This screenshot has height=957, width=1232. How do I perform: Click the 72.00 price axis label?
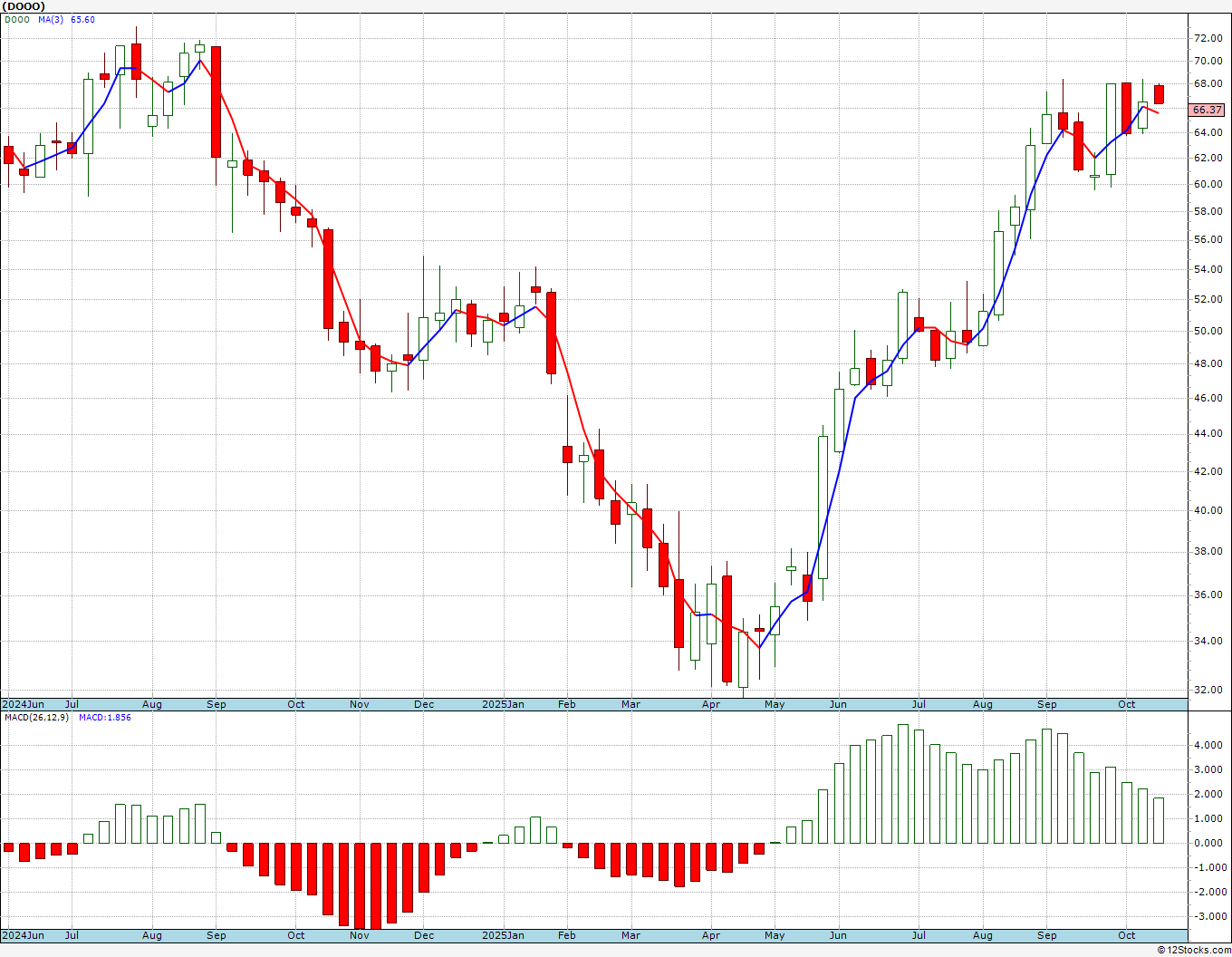pyautogui.click(x=1208, y=38)
